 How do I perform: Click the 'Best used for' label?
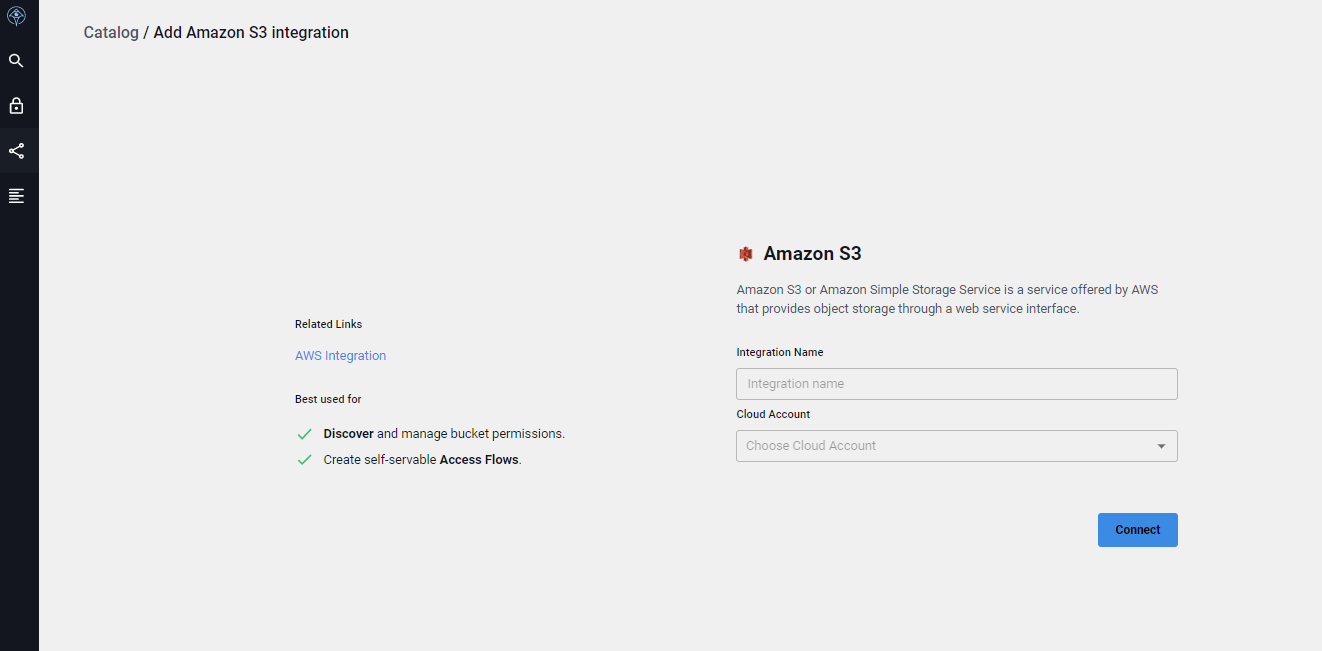pyautogui.click(x=328, y=399)
